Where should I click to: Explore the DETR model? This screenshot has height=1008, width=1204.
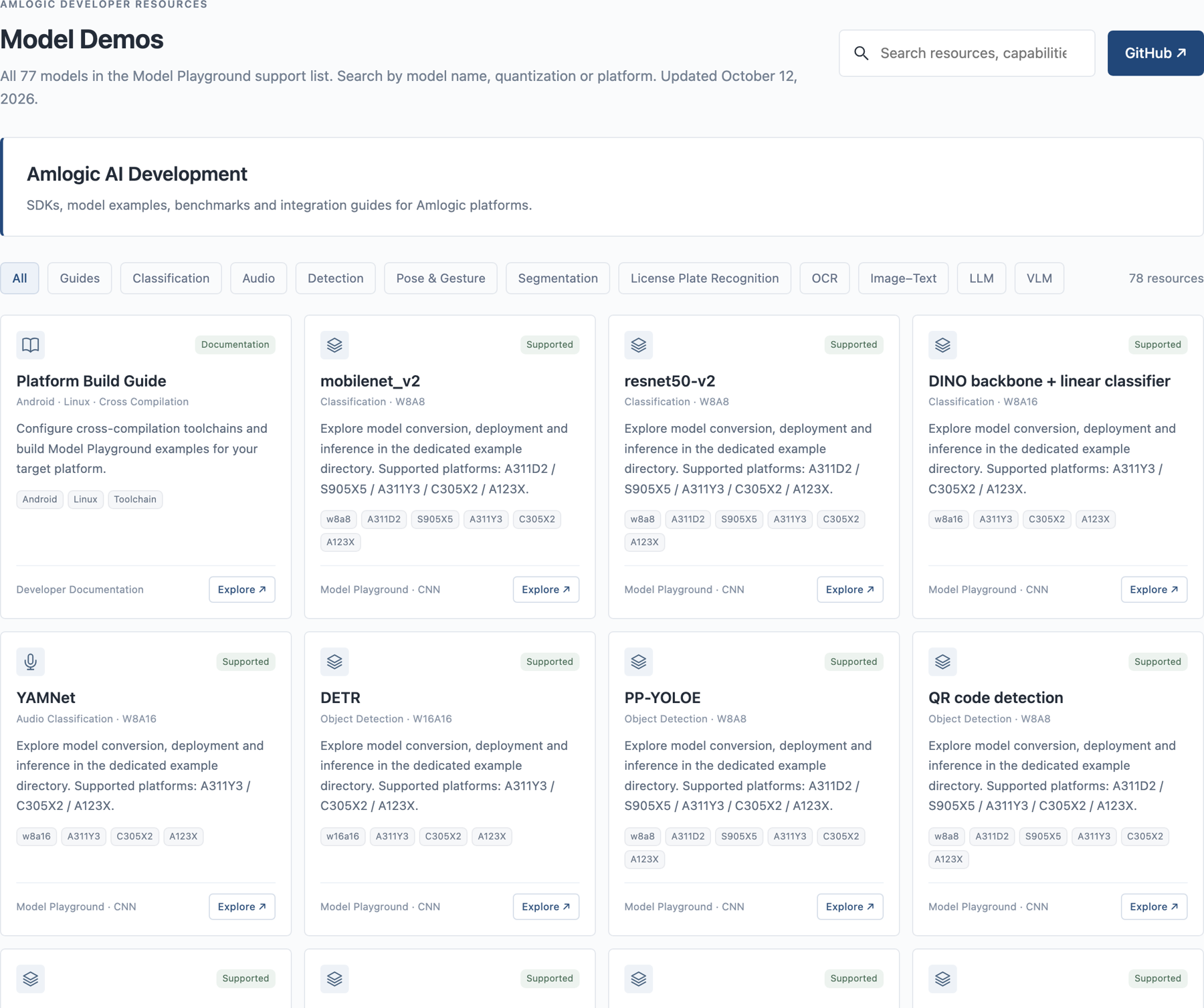click(x=546, y=906)
